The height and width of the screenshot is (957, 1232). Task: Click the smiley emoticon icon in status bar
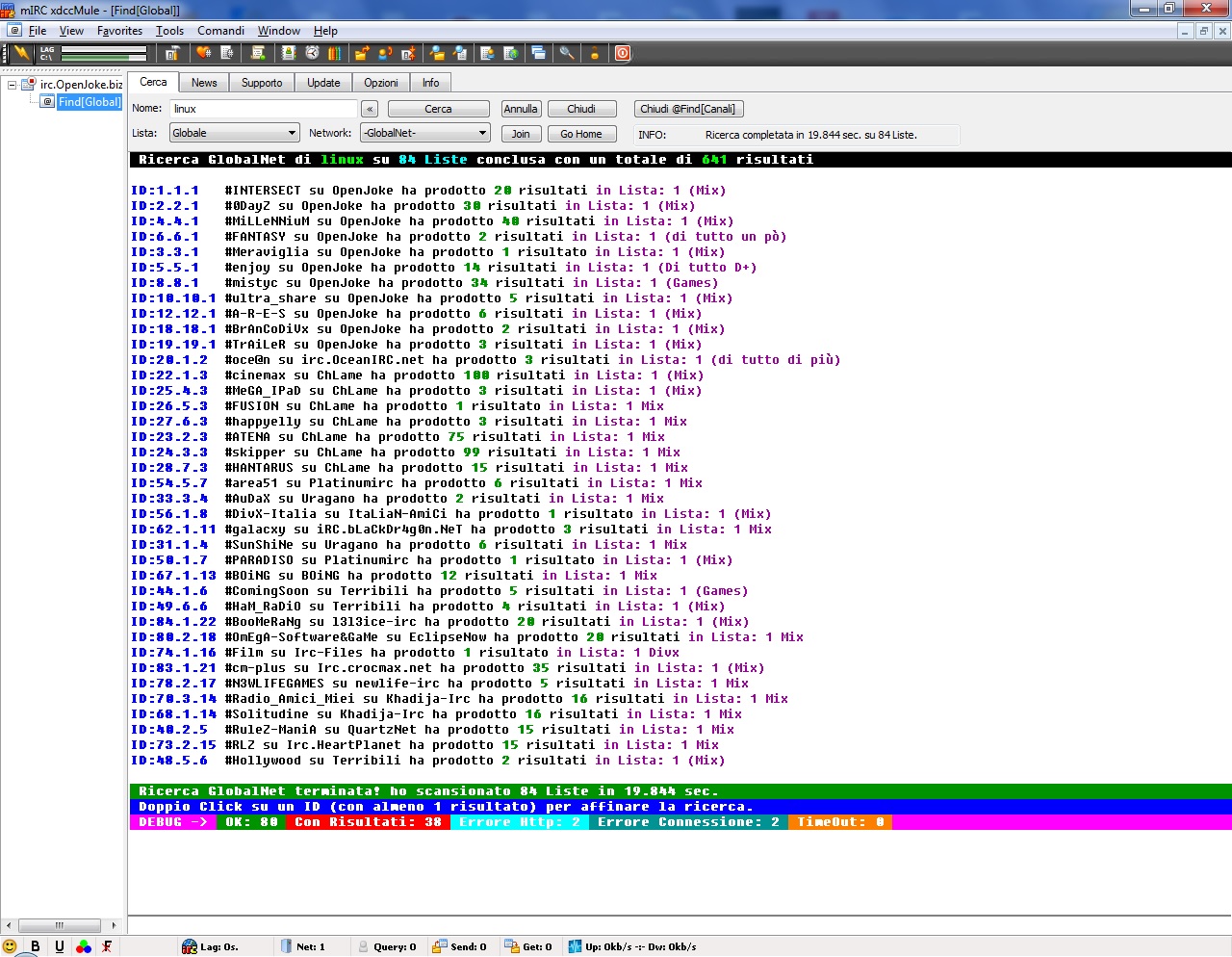pos(12,945)
